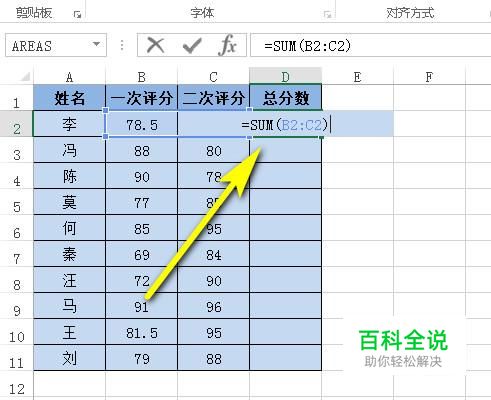
Task: Click the empty total cell in 刘's row
Action: pos(286,358)
